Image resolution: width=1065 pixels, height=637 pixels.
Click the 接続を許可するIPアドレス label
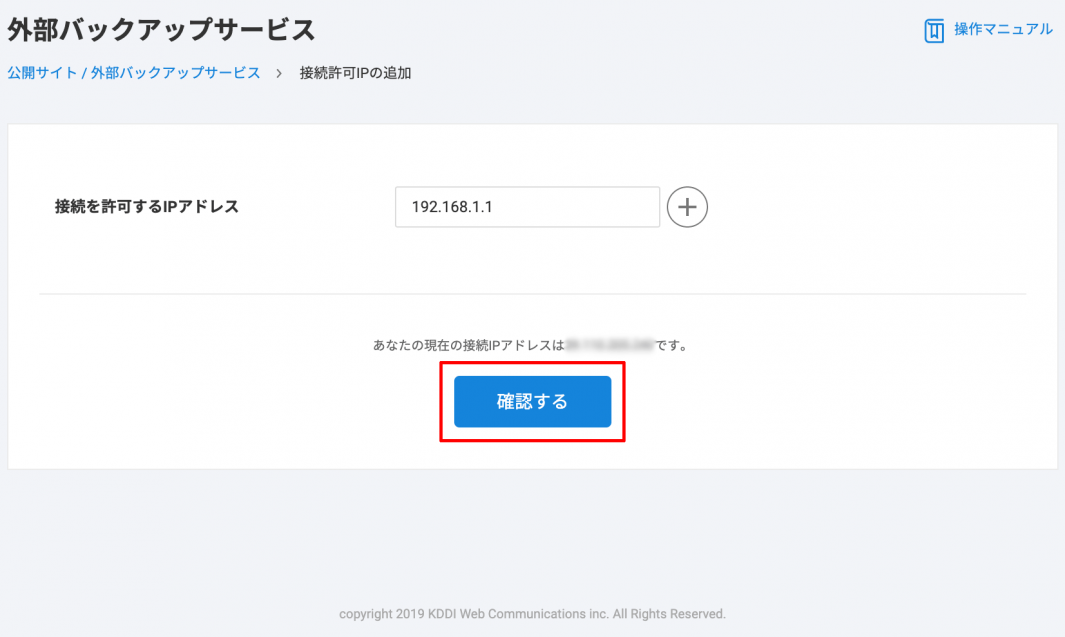click(x=147, y=207)
